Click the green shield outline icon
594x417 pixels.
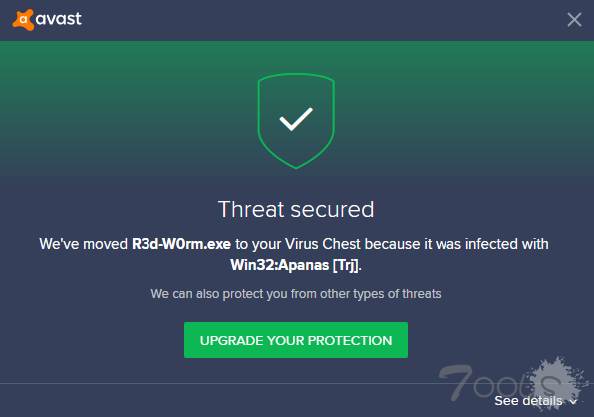296,121
